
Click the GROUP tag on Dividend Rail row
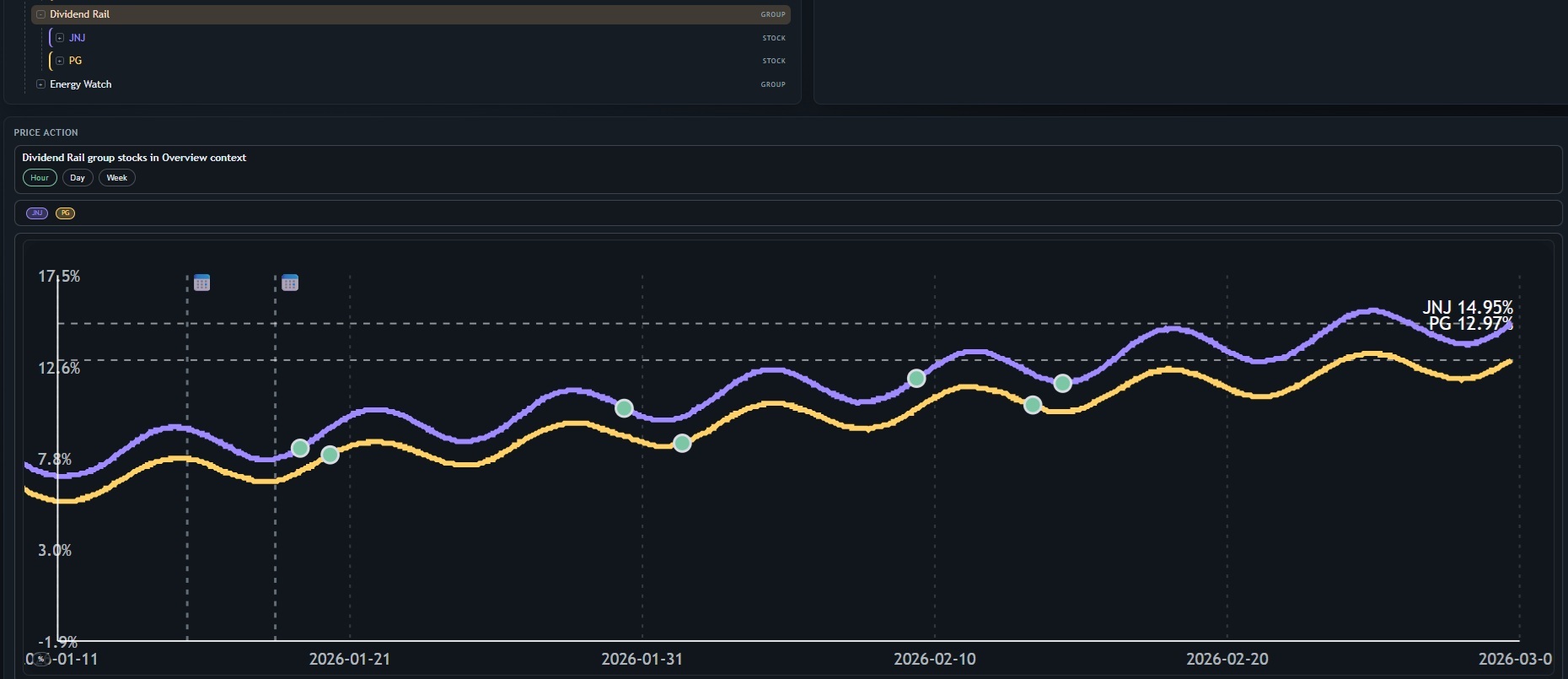(773, 14)
